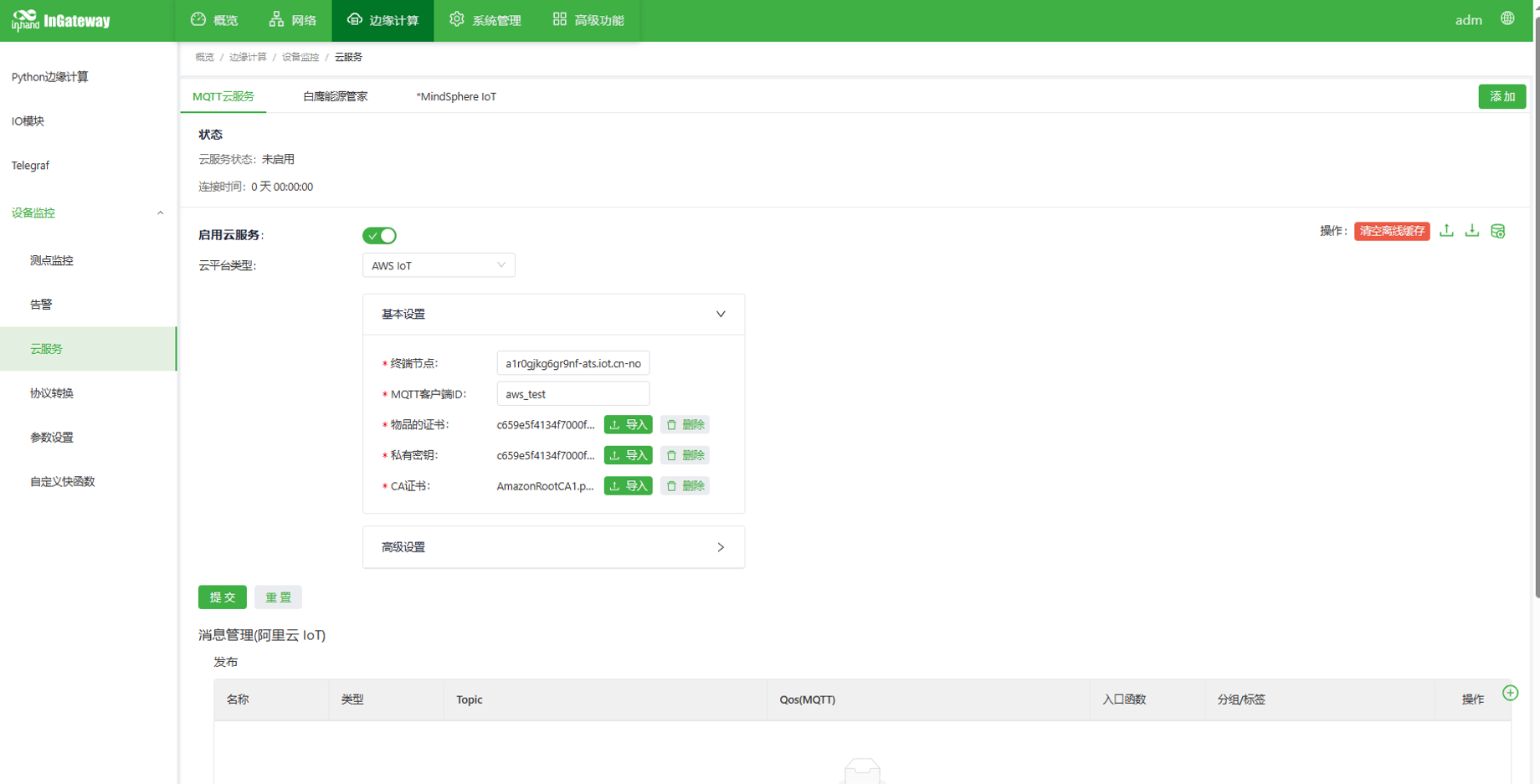Open the Advanced Features top menu
Image resolution: width=1540 pixels, height=784 pixels.
coord(589,20)
